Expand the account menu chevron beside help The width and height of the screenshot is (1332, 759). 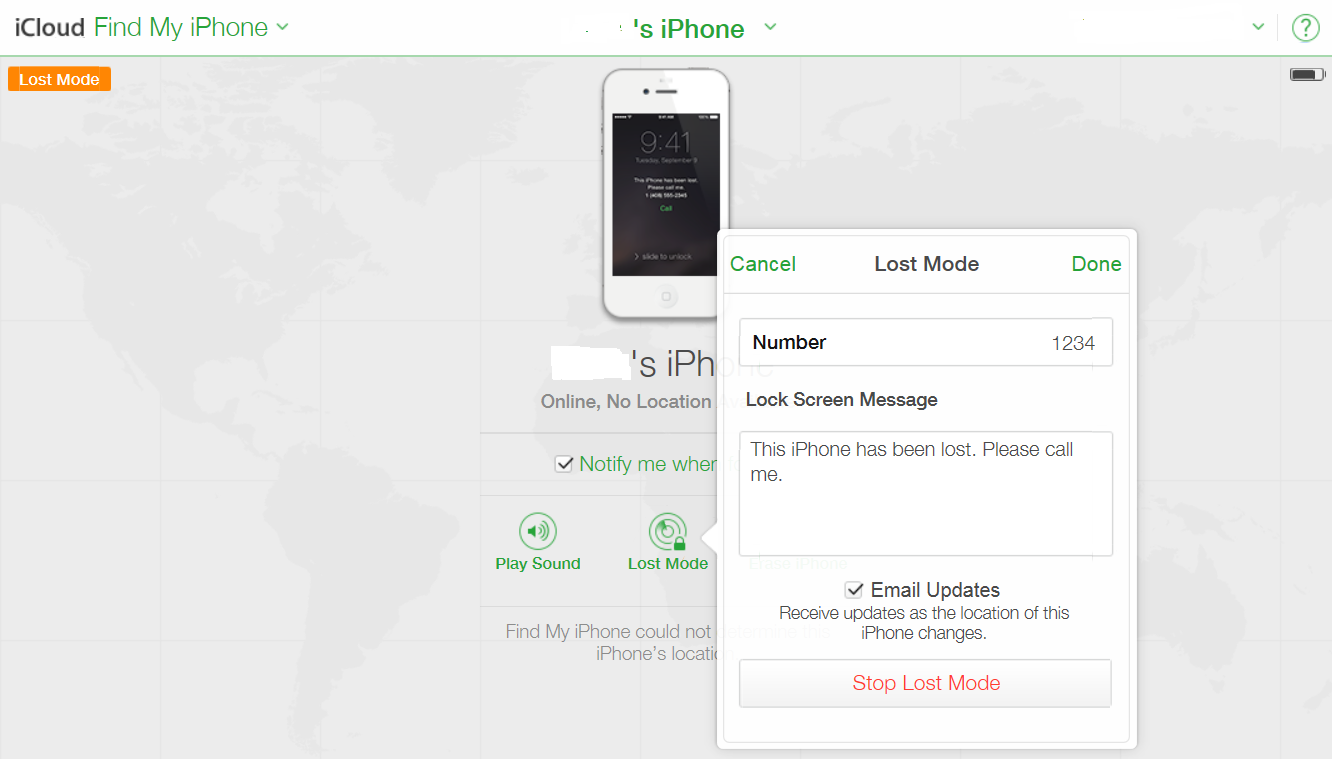pos(1258,27)
